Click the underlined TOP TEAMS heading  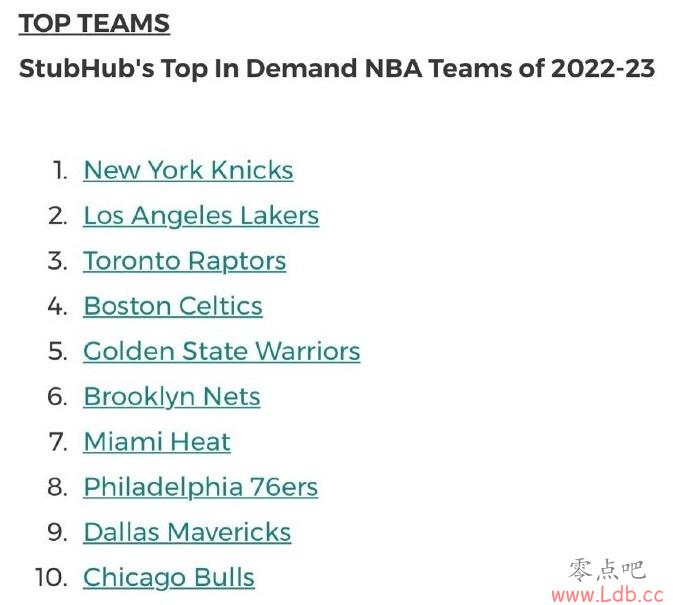(94, 23)
